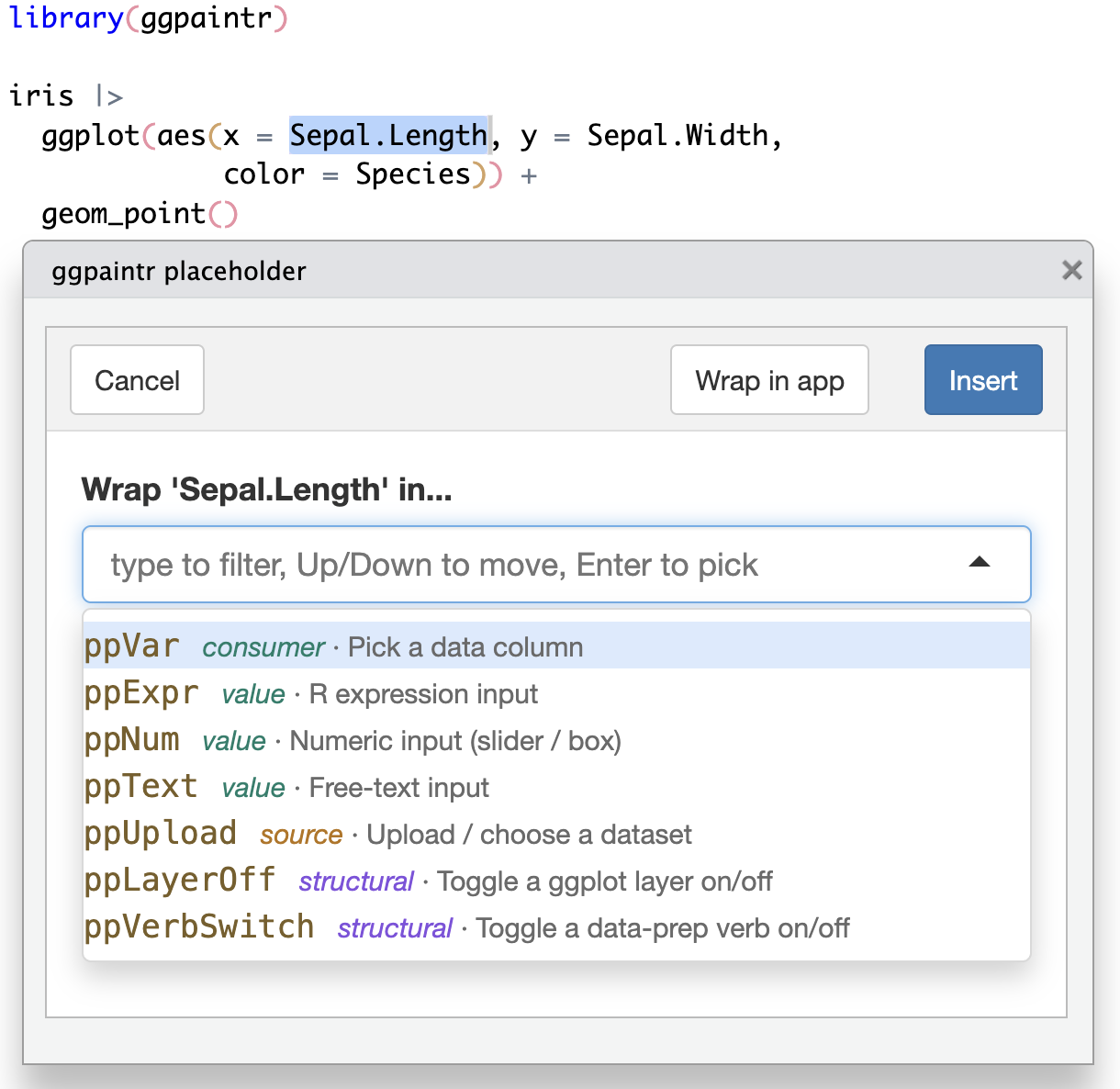The height and width of the screenshot is (1089, 1120).
Task: Collapse the dropdown using the caret arrow
Action: point(980,563)
